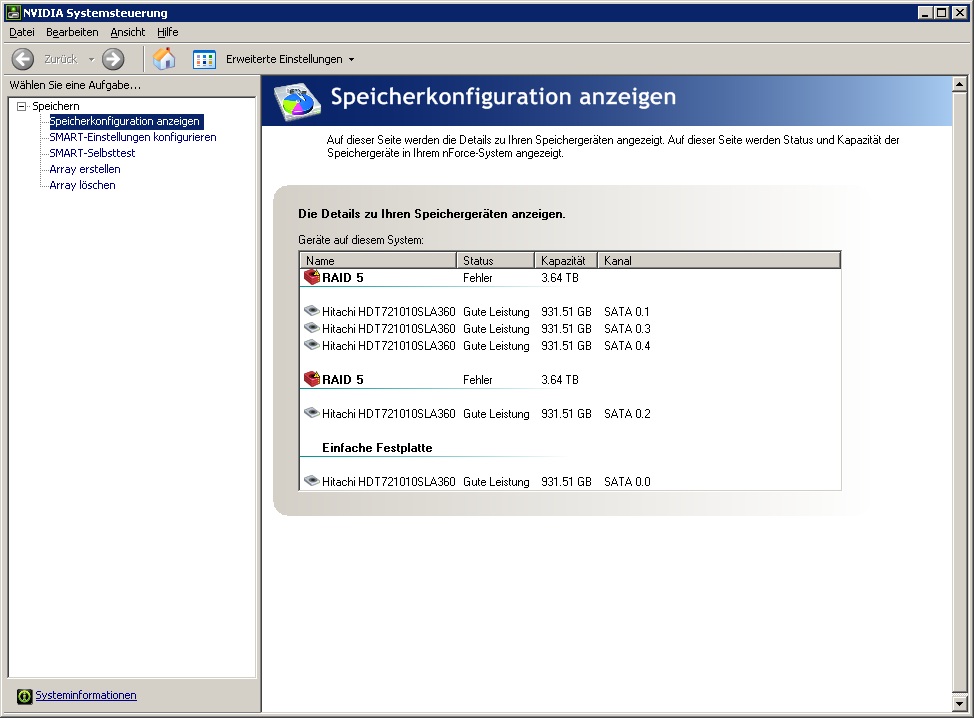Open the Array löschen task
The height and width of the screenshot is (718, 975).
point(82,185)
